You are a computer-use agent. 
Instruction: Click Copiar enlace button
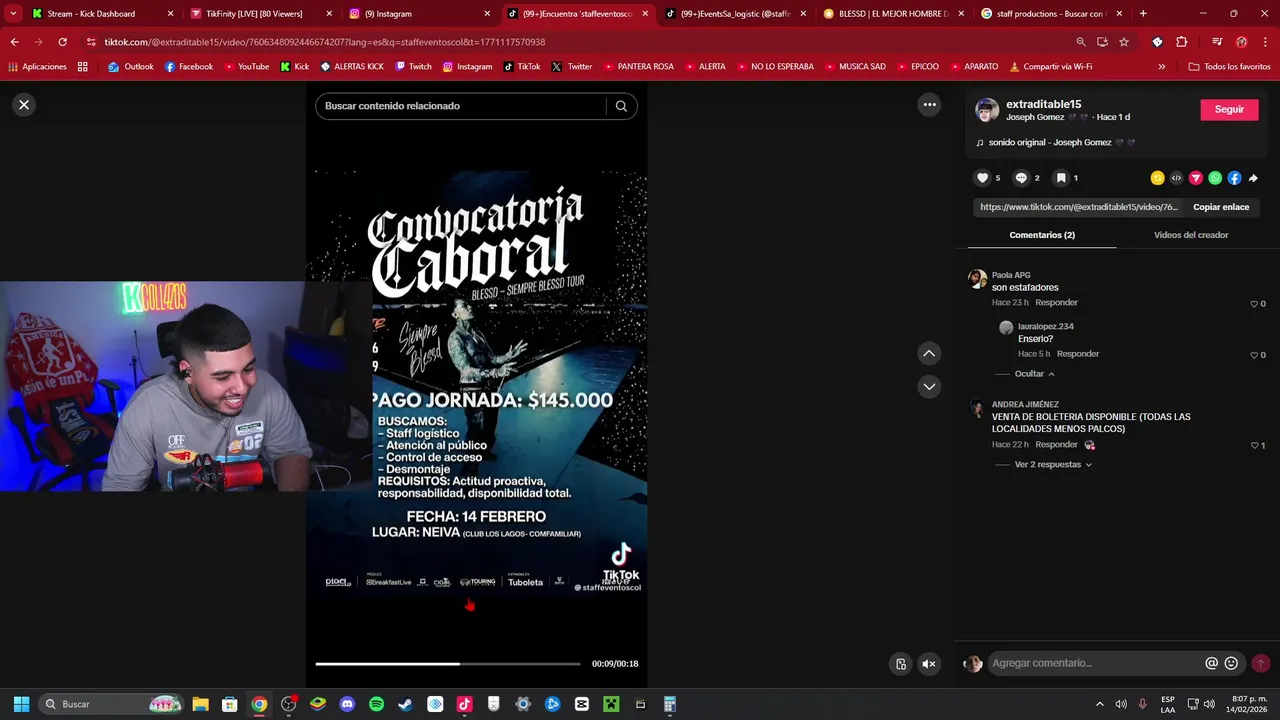pyautogui.click(x=1221, y=207)
